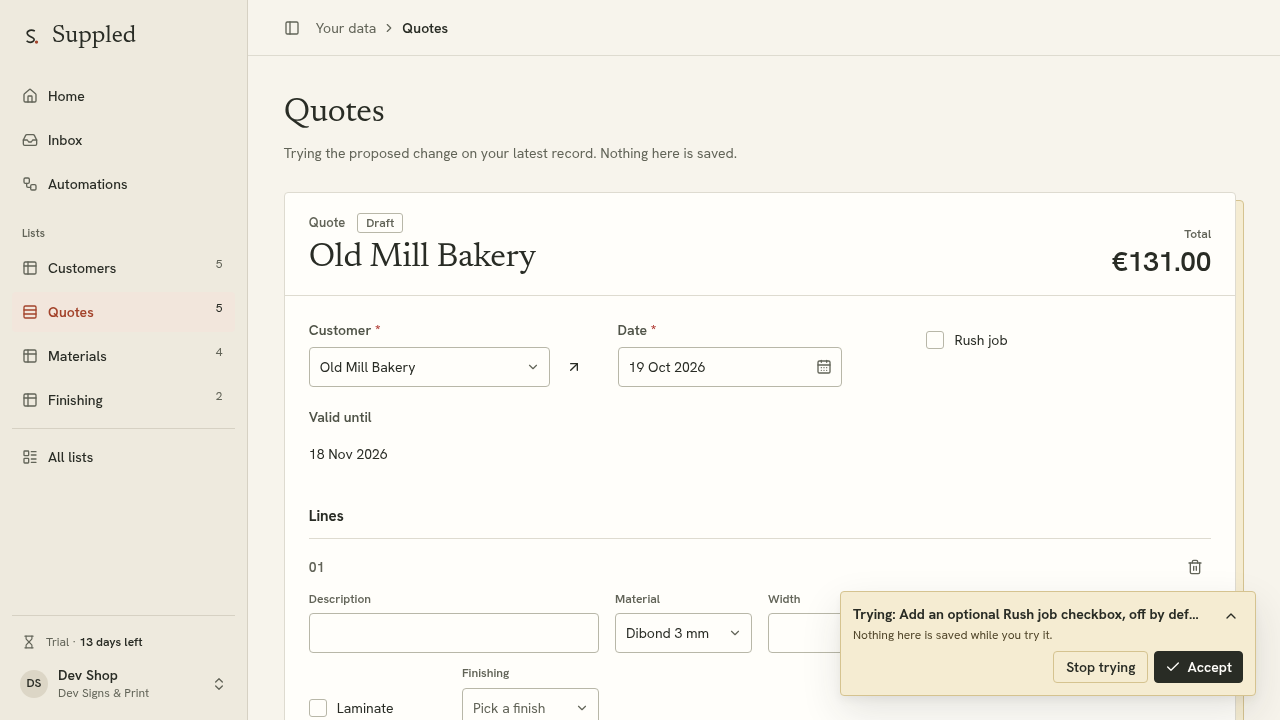Open the Material dropdown showing Dibond 3 mm
Viewport: 1280px width, 720px height.
[683, 633]
